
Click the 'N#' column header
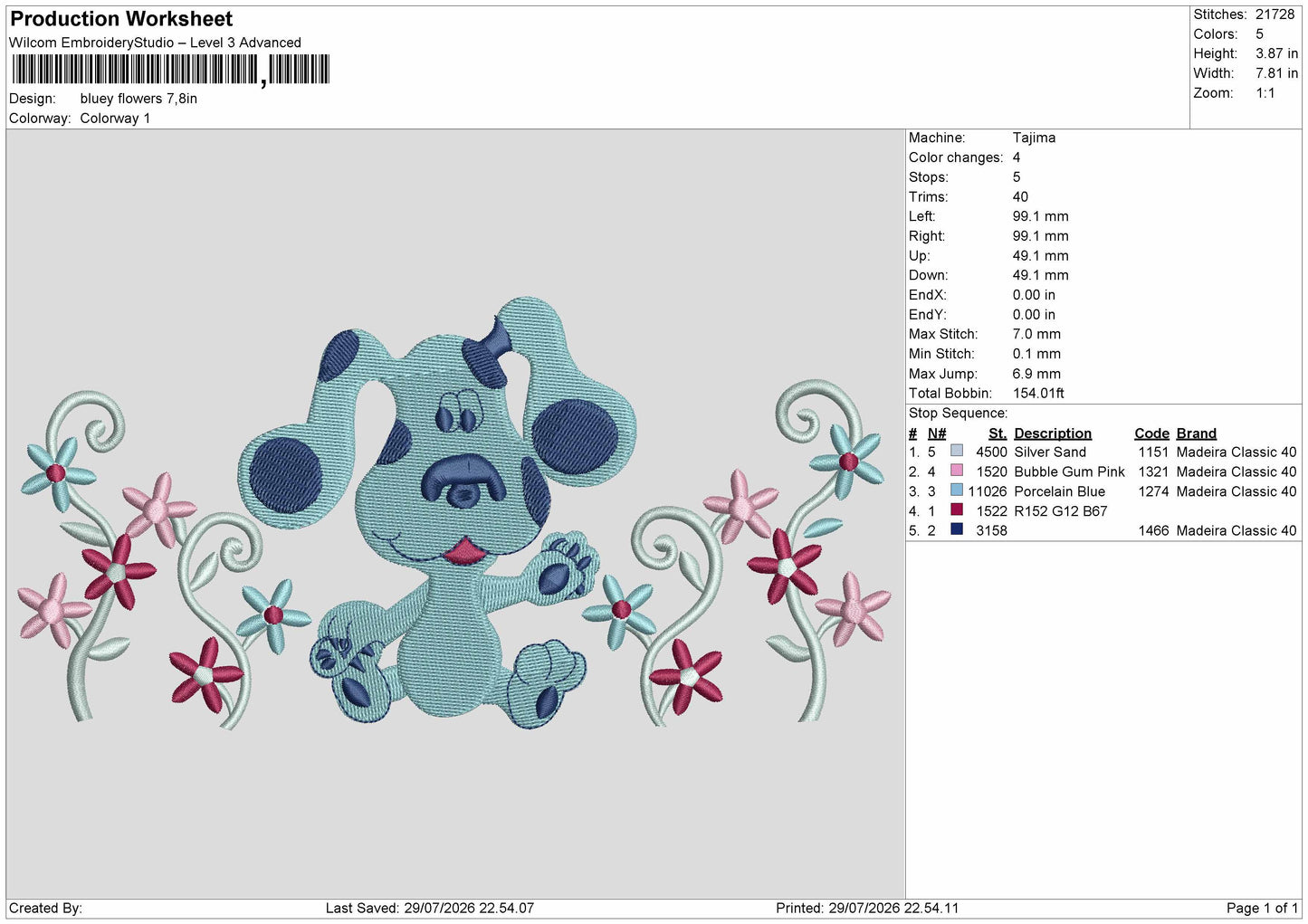(x=937, y=433)
